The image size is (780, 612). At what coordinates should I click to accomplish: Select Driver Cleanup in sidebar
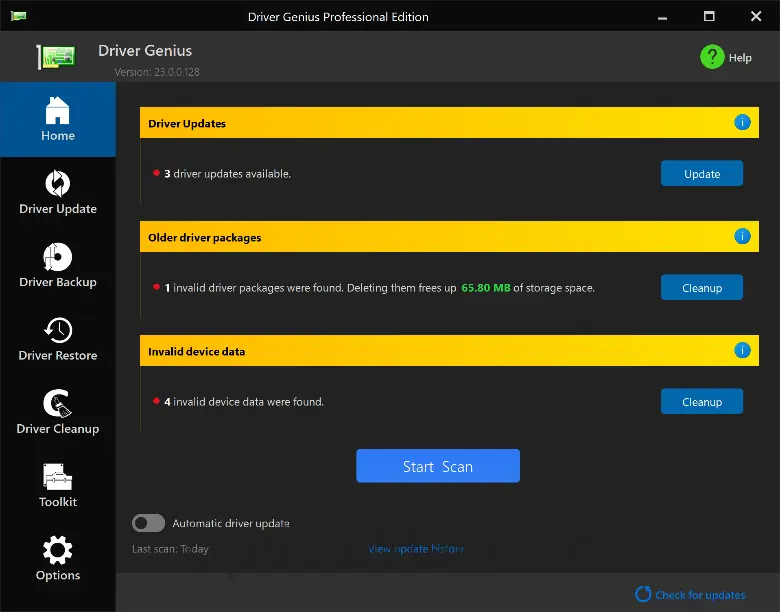click(x=57, y=412)
